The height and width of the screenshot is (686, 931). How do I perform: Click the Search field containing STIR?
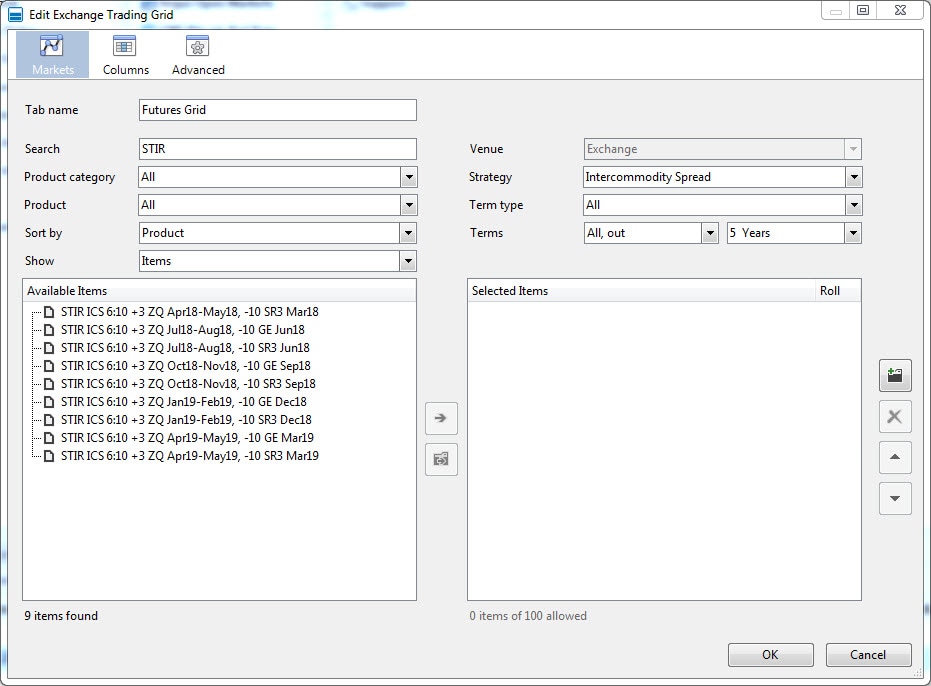pyautogui.click(x=277, y=149)
